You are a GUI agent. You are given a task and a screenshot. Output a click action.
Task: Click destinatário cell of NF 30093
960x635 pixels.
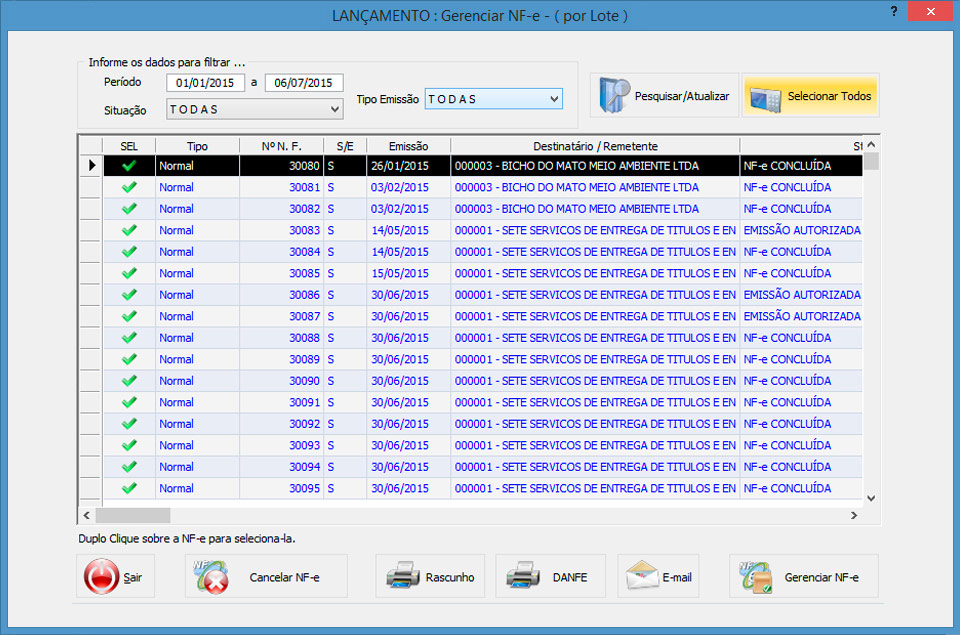(x=595, y=445)
